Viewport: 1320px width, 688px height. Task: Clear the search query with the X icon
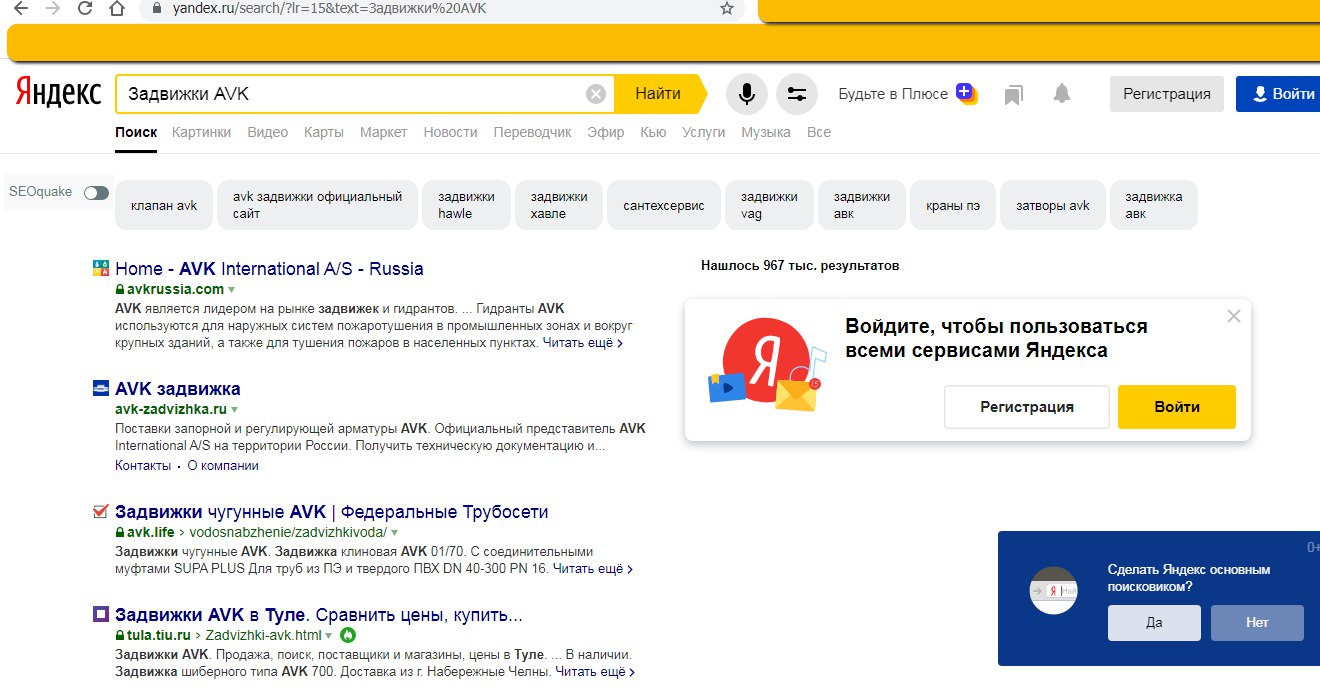pos(596,94)
